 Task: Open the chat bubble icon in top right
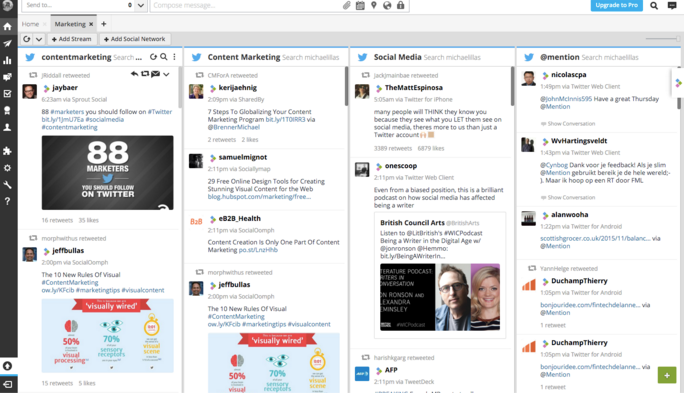672,6
